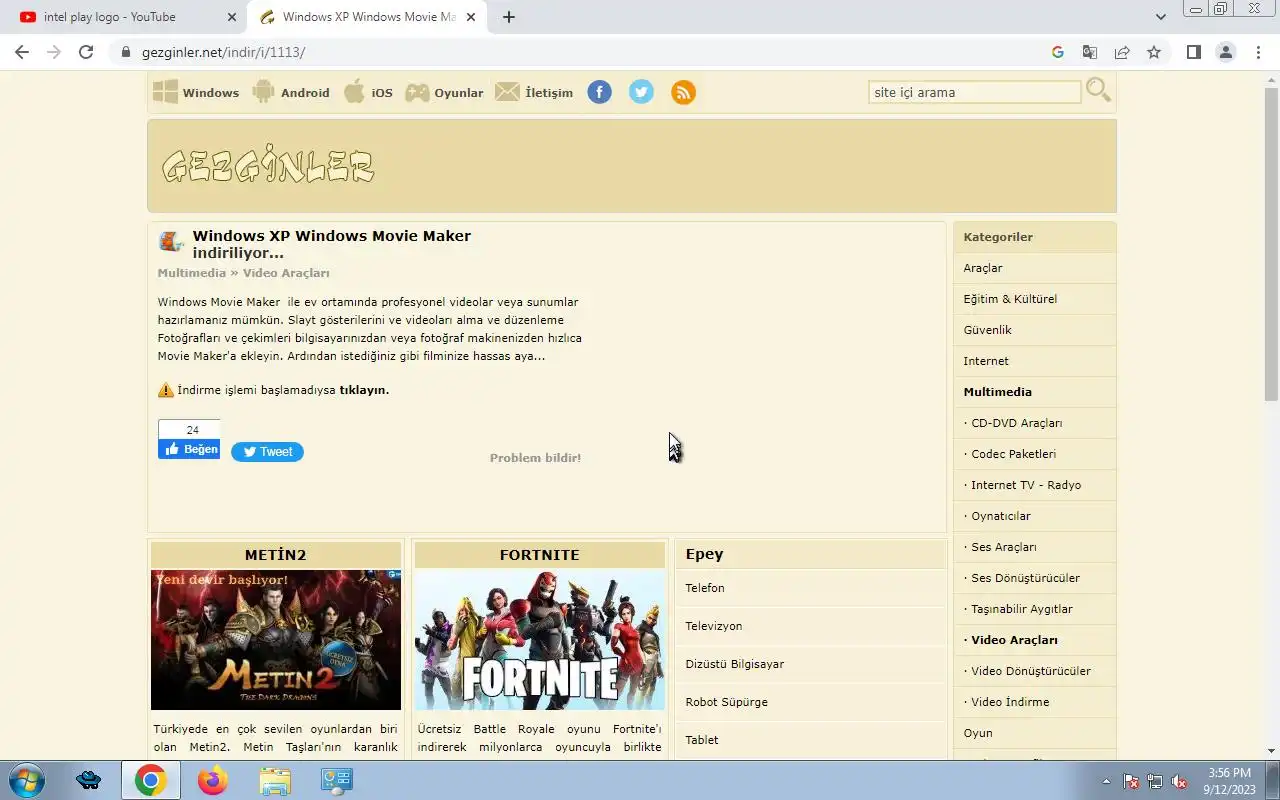Open Internet TV - Radyo subcategory

1034,485
